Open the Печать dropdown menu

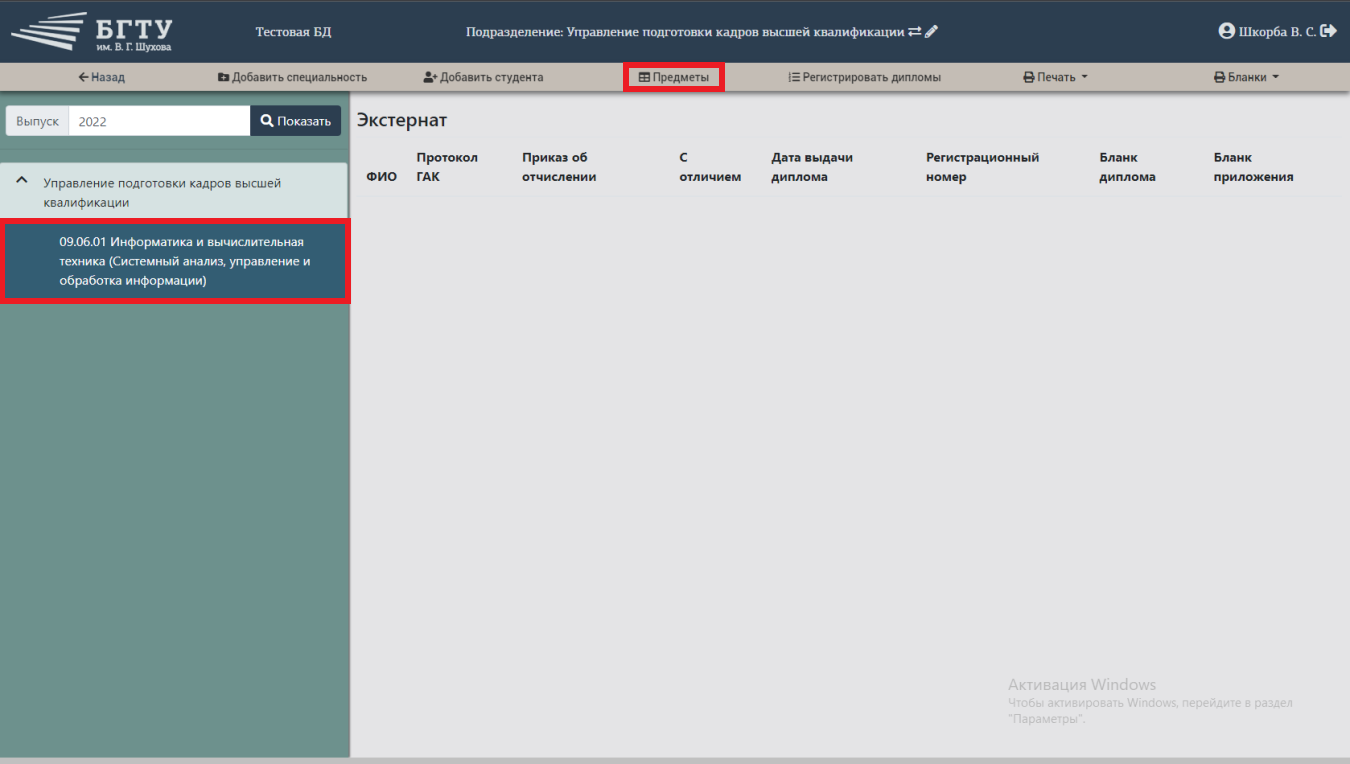coord(1055,77)
